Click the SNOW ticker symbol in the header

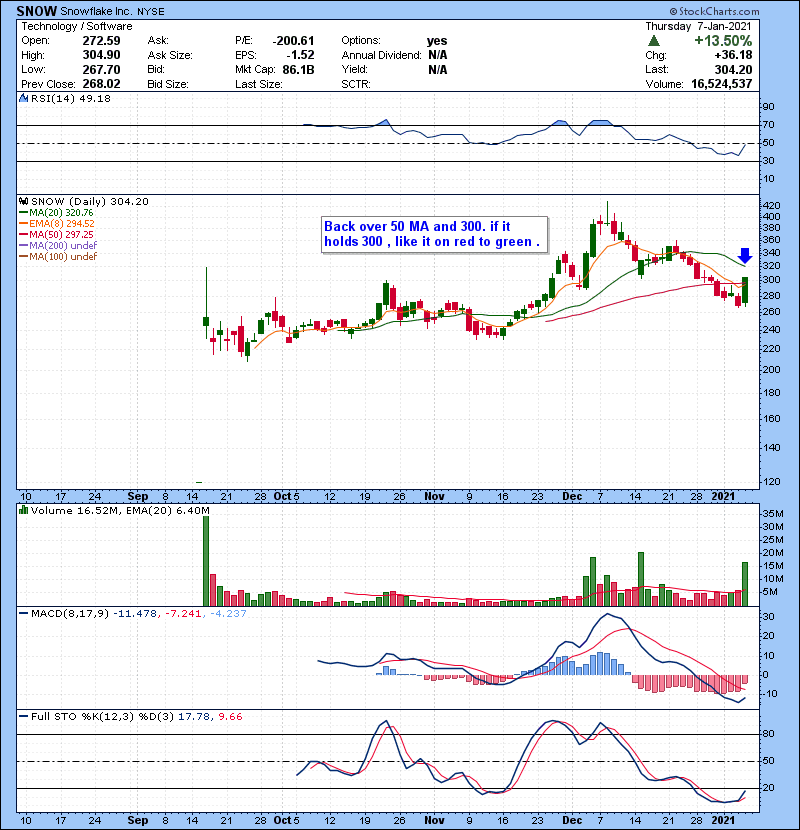37,11
